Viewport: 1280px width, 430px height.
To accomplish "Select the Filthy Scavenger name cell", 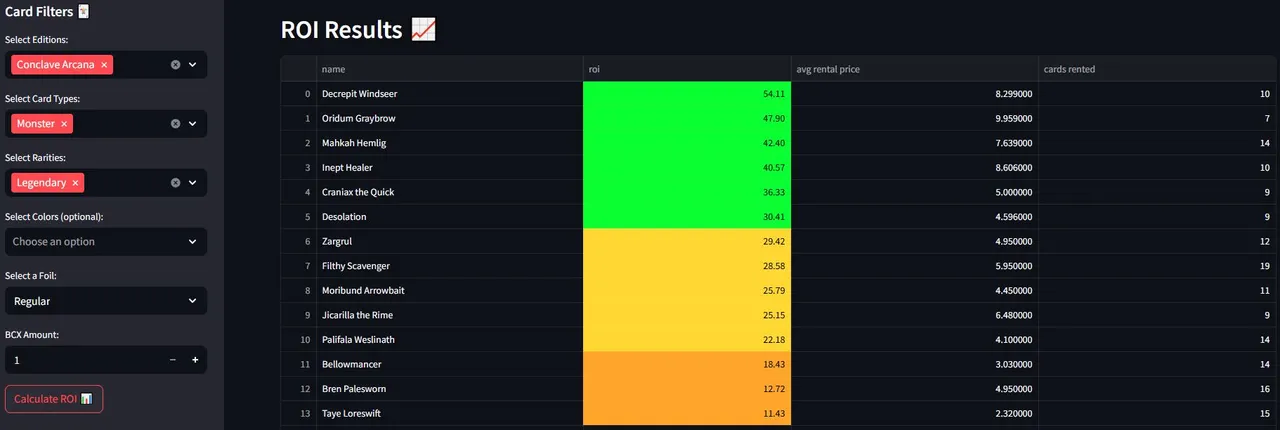I will [x=450, y=266].
